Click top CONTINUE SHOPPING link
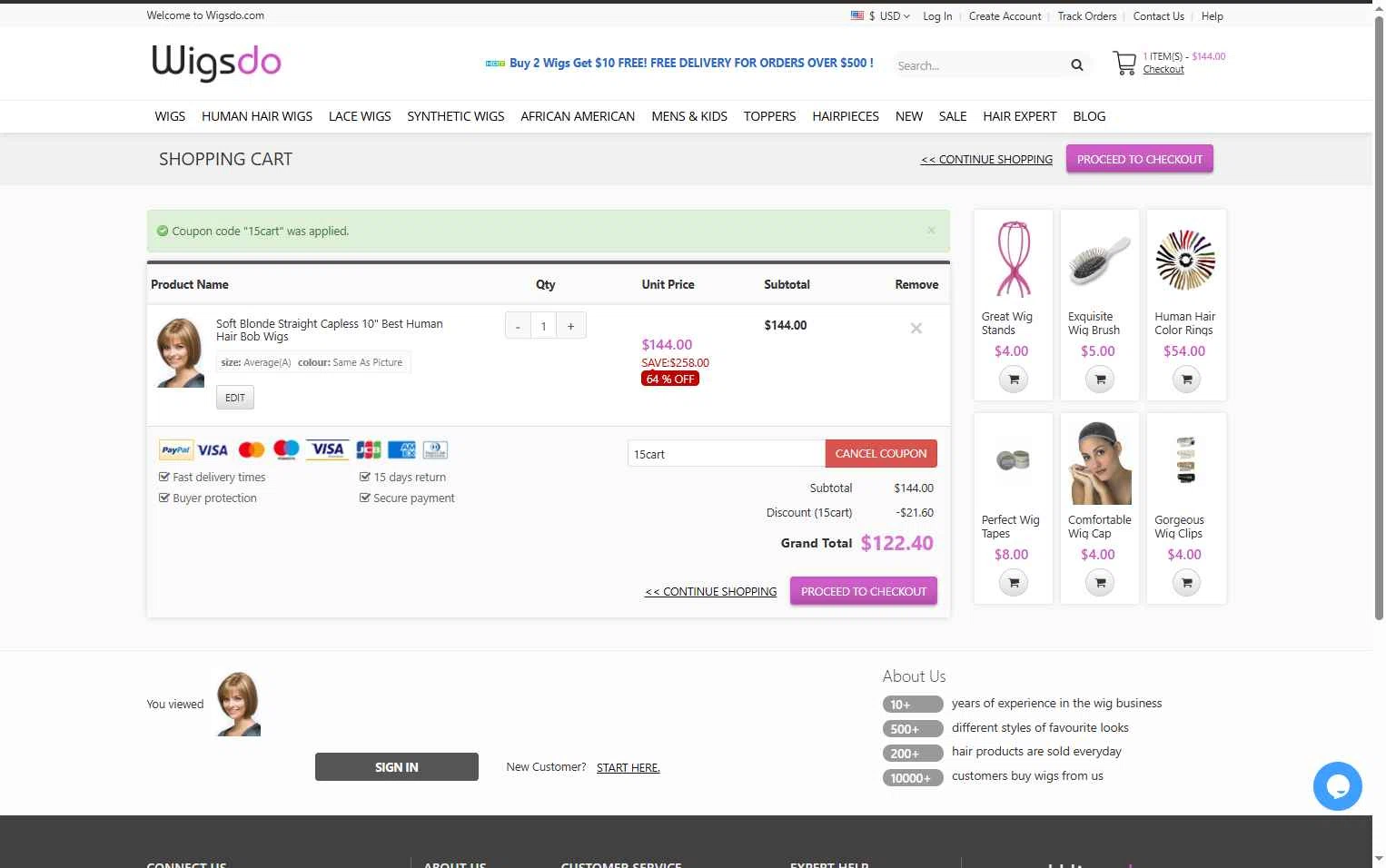This screenshot has width=1386, height=868. click(x=986, y=160)
